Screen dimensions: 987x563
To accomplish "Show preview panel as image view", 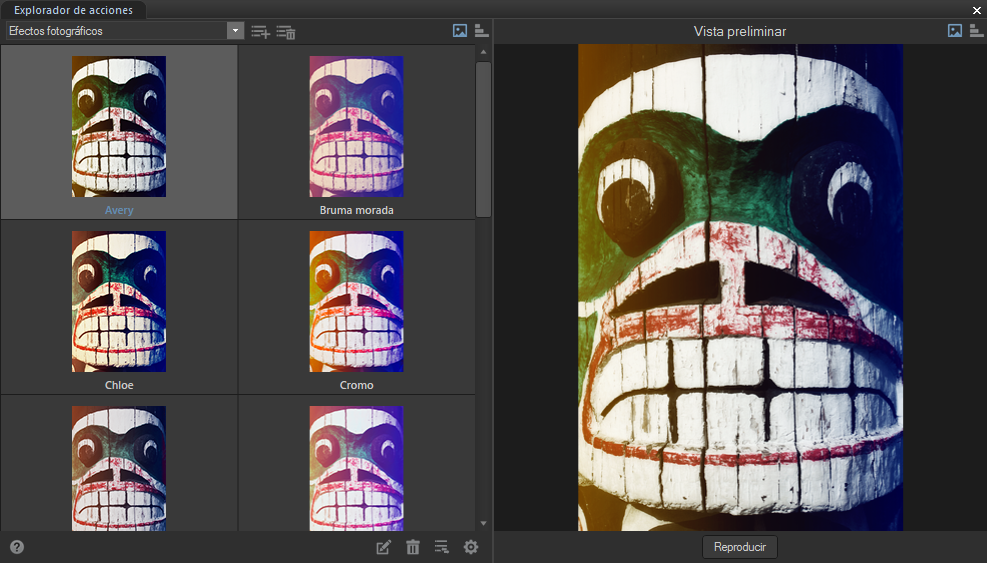I will [955, 31].
